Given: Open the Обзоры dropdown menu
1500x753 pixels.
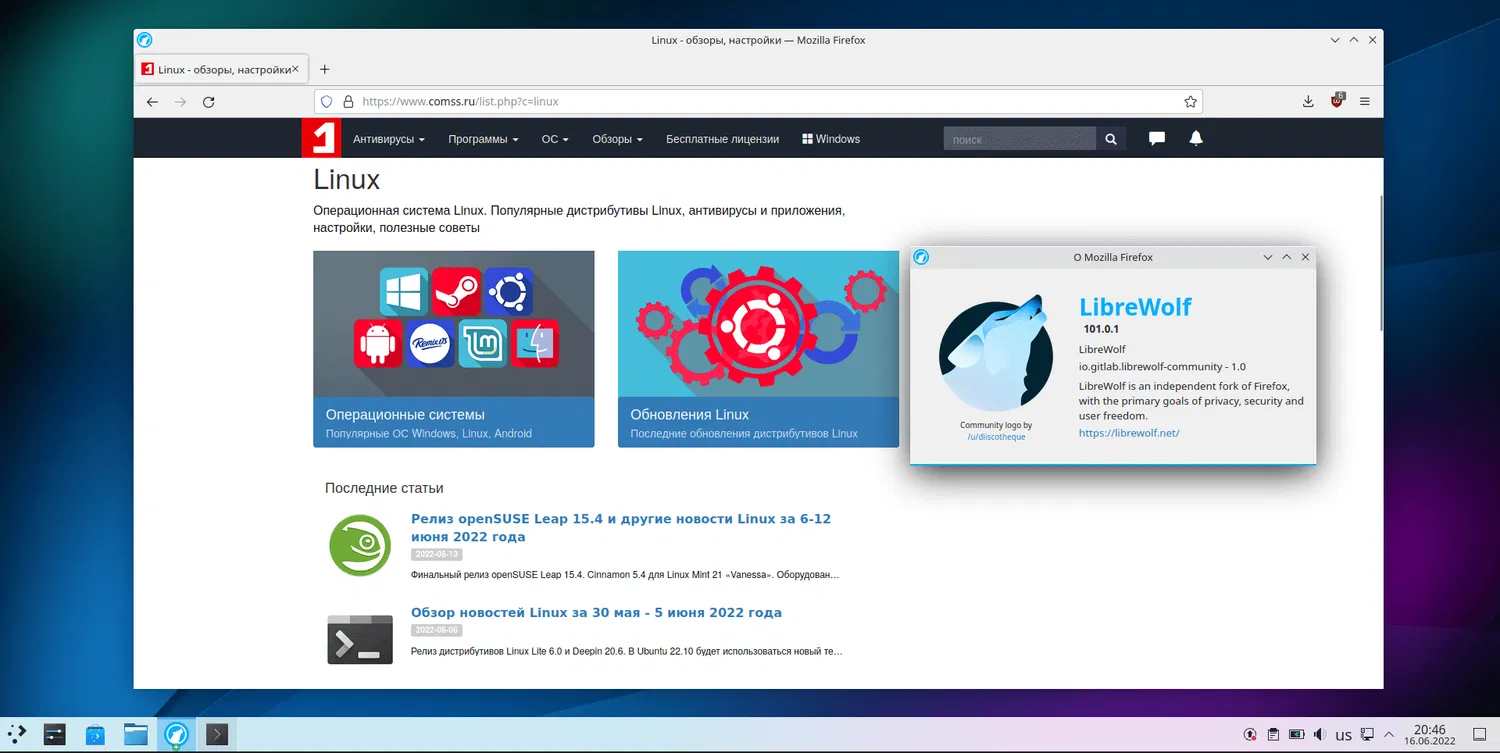Looking at the screenshot, I should coord(617,139).
